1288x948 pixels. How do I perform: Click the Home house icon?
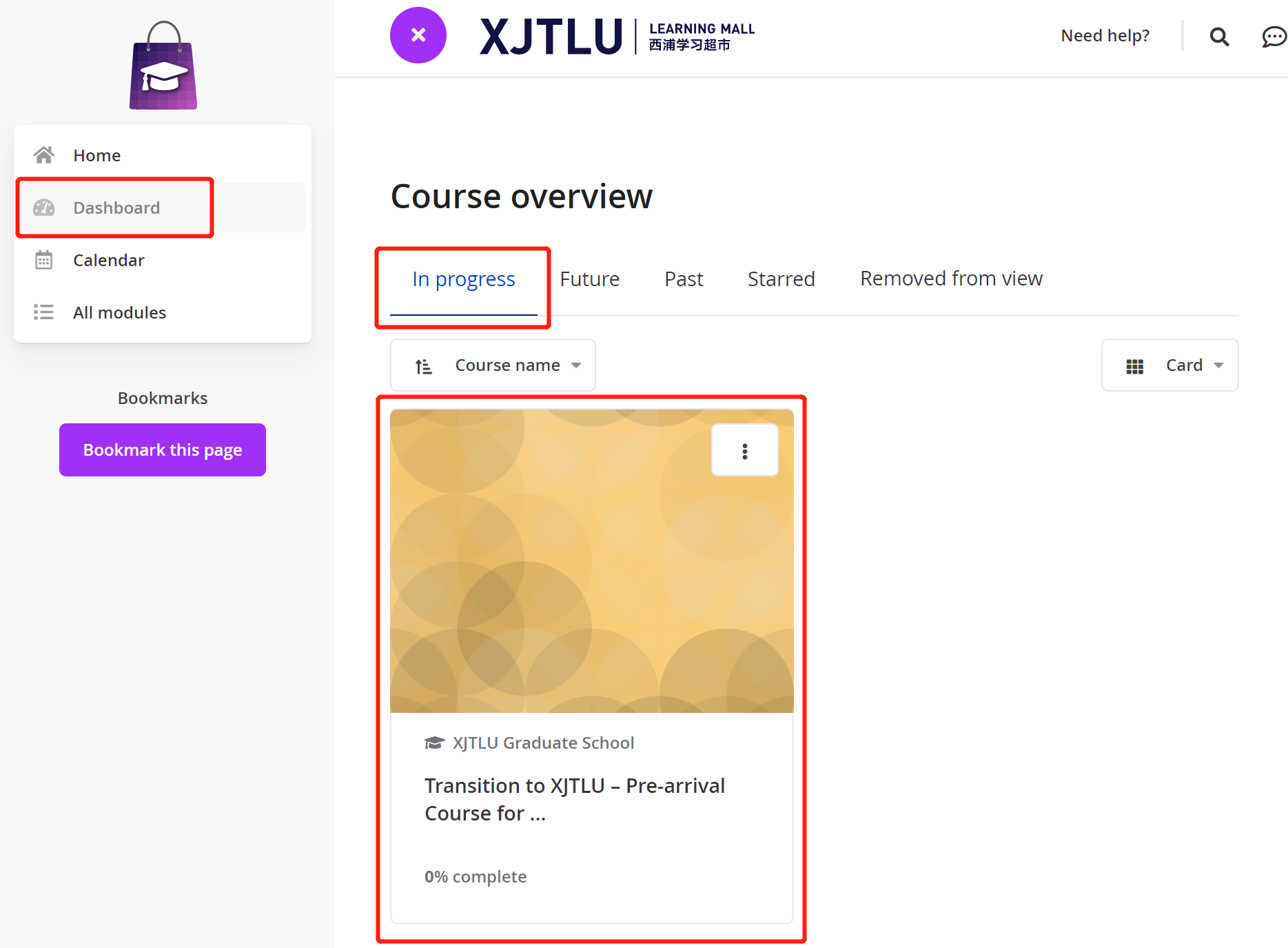(x=44, y=155)
